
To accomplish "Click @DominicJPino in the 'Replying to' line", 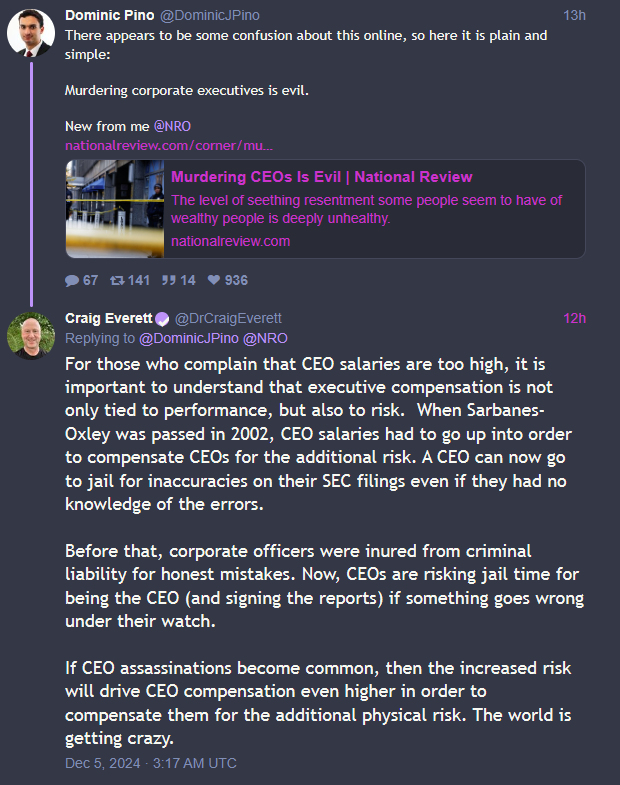I will (189, 338).
